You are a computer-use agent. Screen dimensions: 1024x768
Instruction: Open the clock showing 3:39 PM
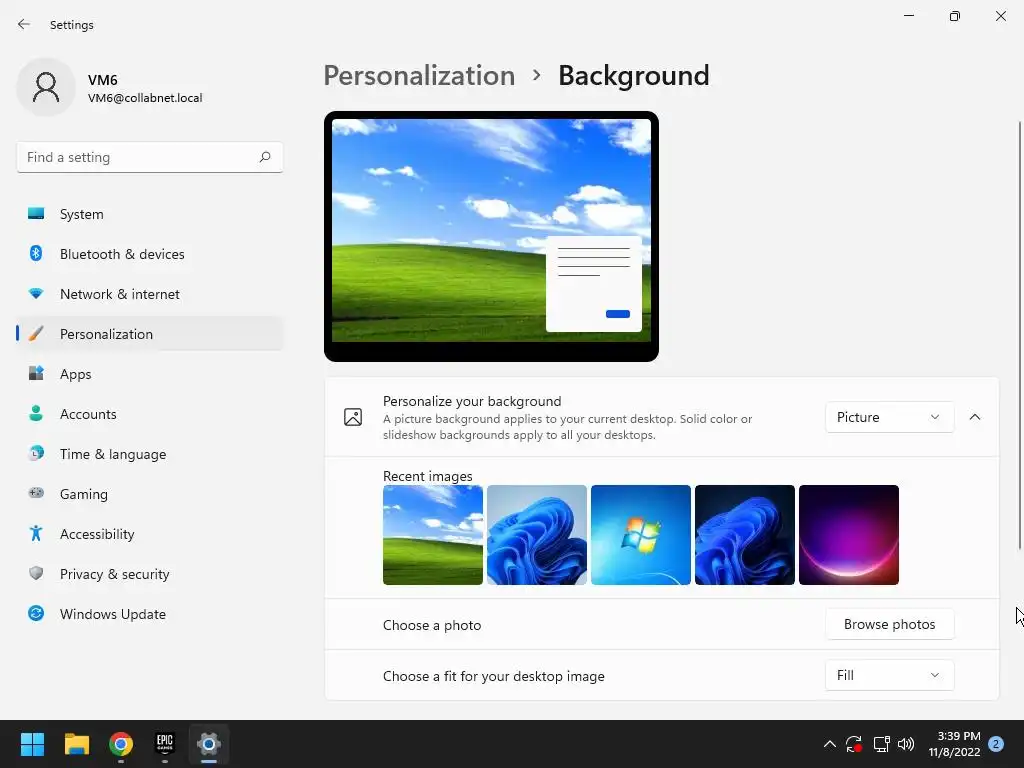click(954, 744)
